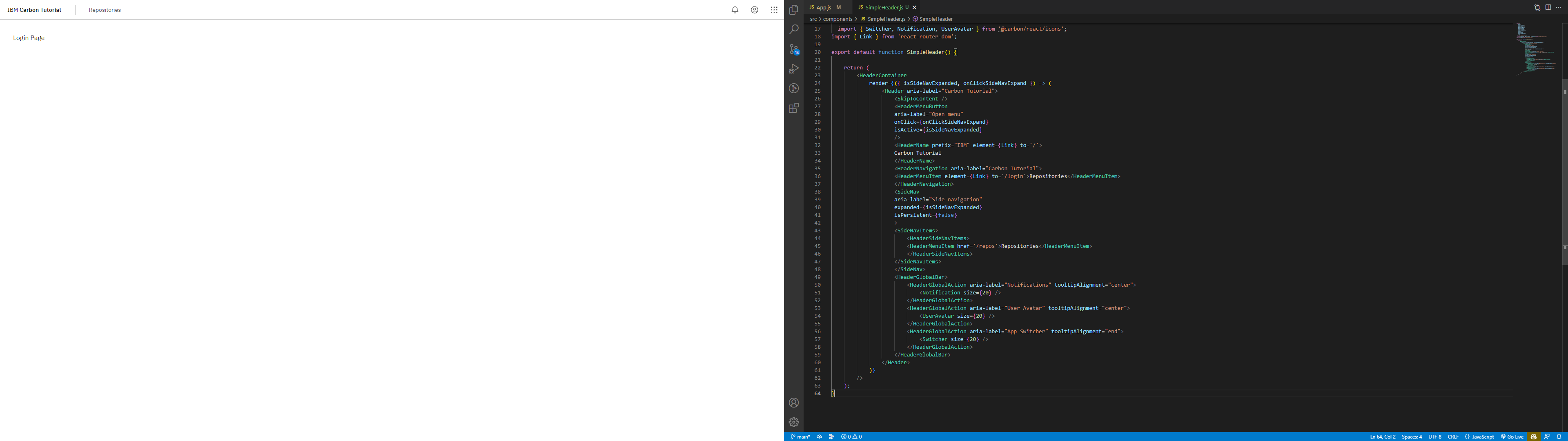1568x441 pixels.
Task: Open the user avatar icon in Carbon header
Action: click(x=754, y=10)
